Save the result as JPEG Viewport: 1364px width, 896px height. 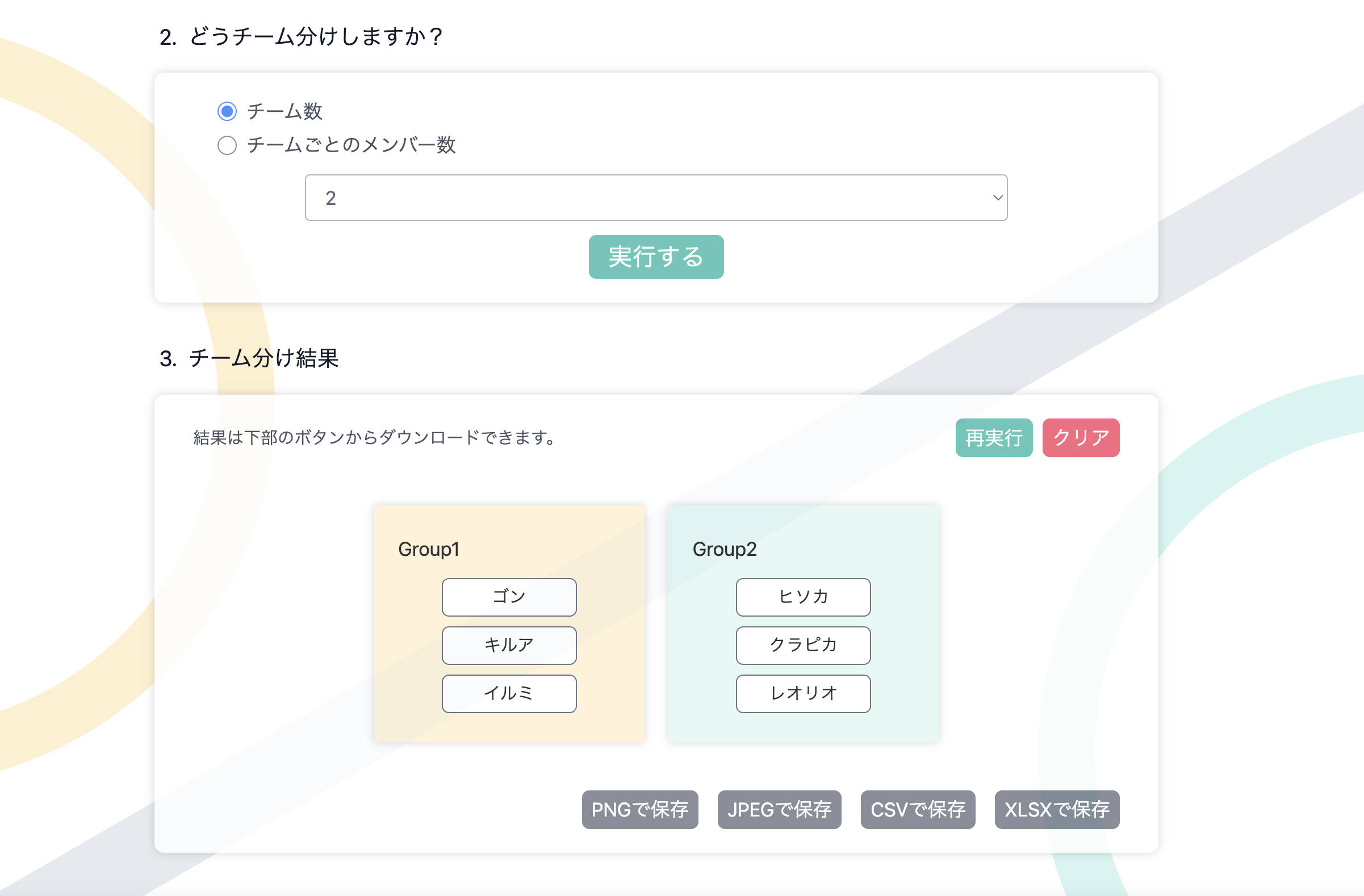point(779,810)
